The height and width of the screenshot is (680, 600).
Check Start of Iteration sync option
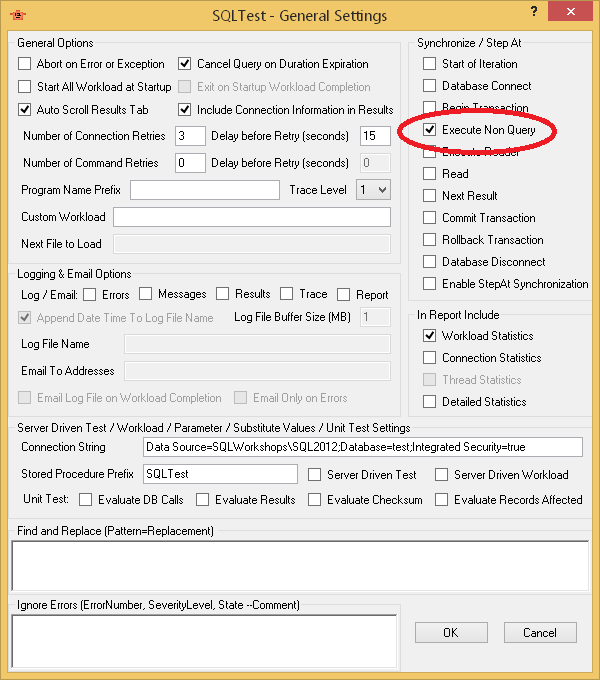coord(430,64)
